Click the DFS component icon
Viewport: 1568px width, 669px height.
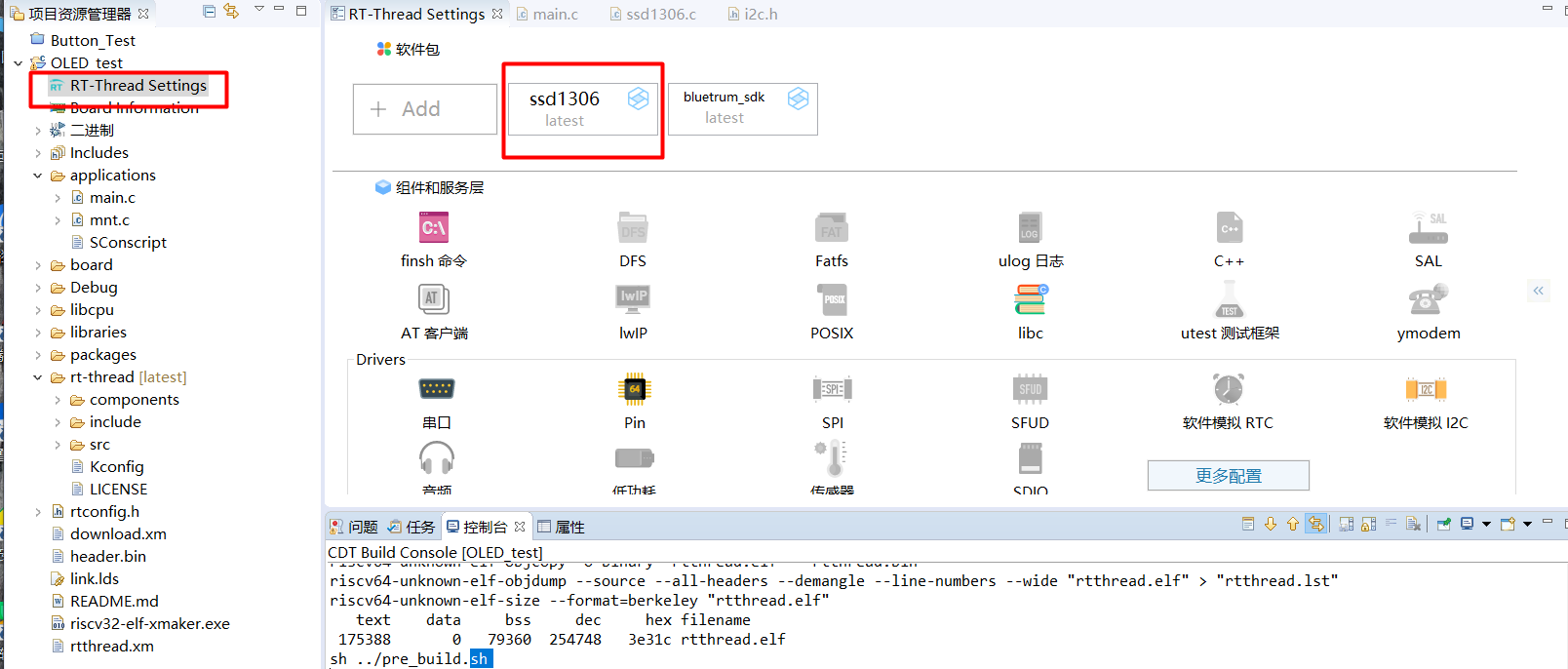[x=633, y=228]
